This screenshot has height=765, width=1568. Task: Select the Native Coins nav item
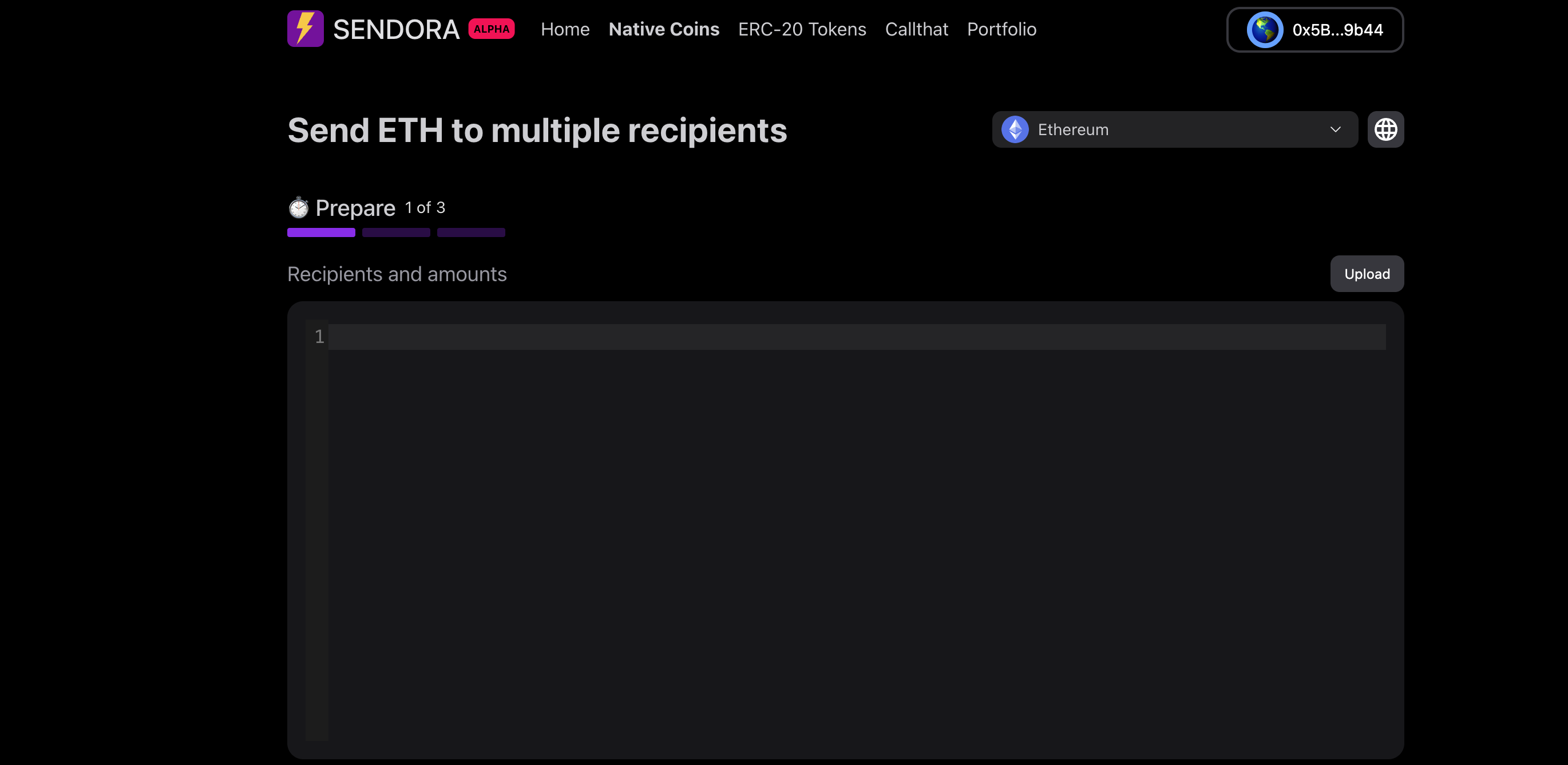[x=663, y=29]
